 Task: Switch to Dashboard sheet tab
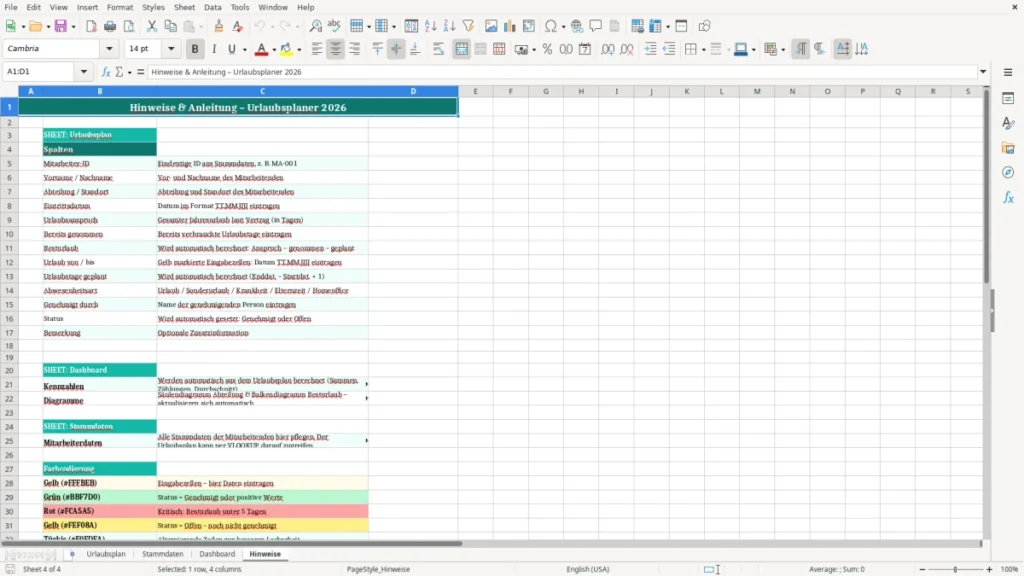click(217, 554)
